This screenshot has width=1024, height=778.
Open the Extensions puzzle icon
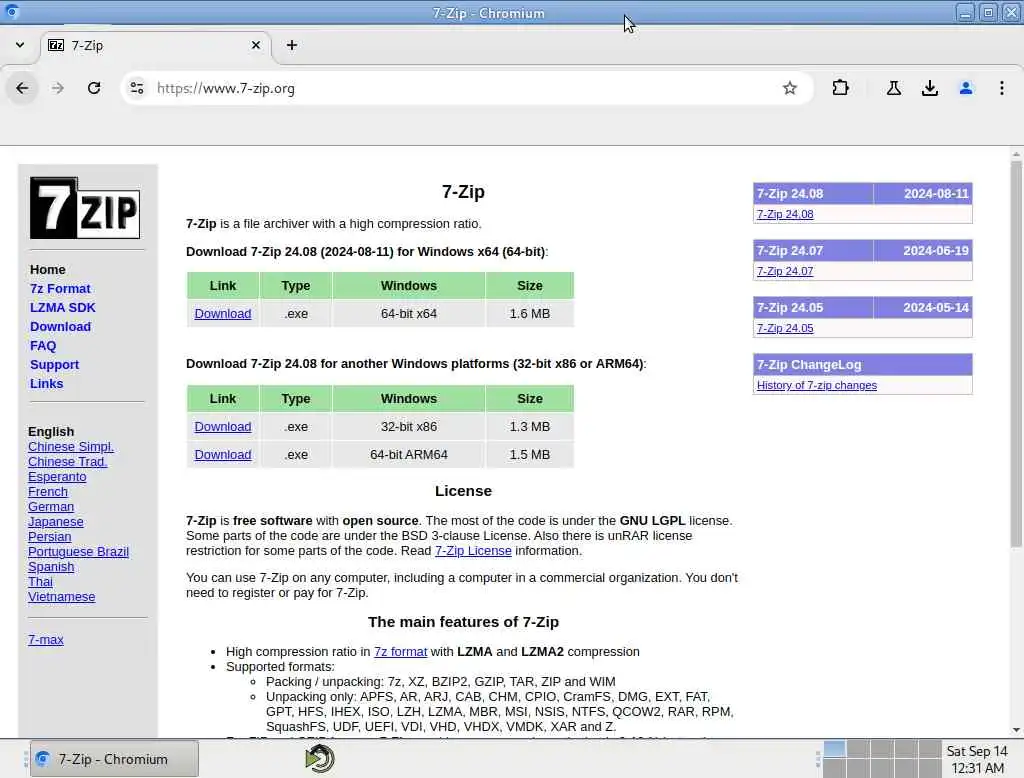(x=840, y=88)
